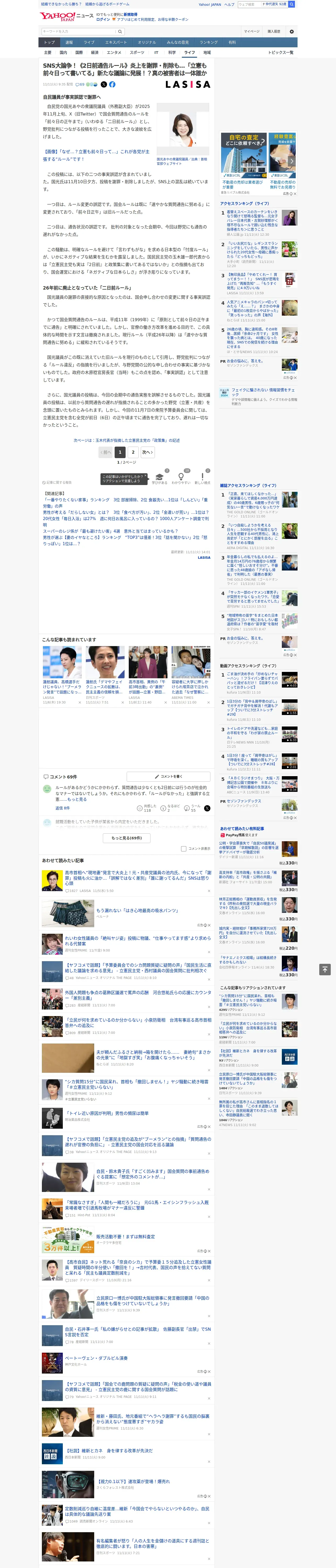Click the blue web search magnifier button
The height and width of the screenshot is (1568, 336).
click(292, 4)
